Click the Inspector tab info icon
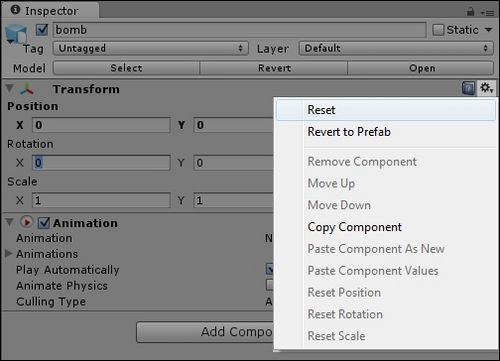500x361 pixels. (x=15, y=10)
